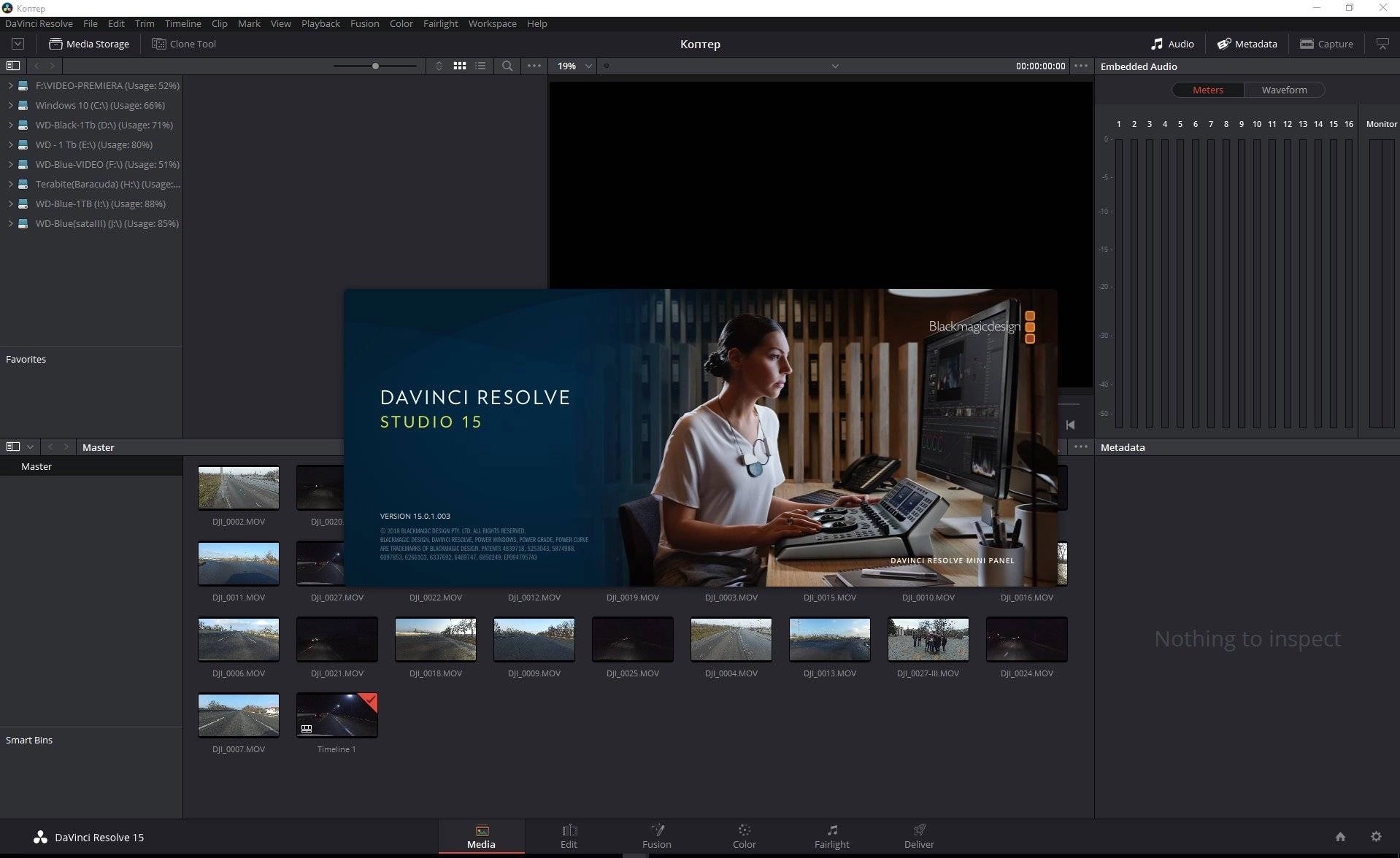The width and height of the screenshot is (1400, 858).
Task: Open the 19% viewer zoom dropdown
Action: (x=574, y=66)
